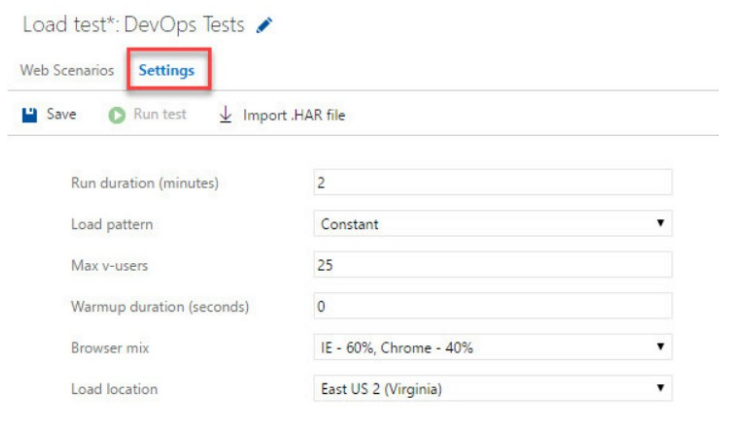742x427 pixels.
Task: Click the Browser mix dropdown arrow
Action: (661, 347)
